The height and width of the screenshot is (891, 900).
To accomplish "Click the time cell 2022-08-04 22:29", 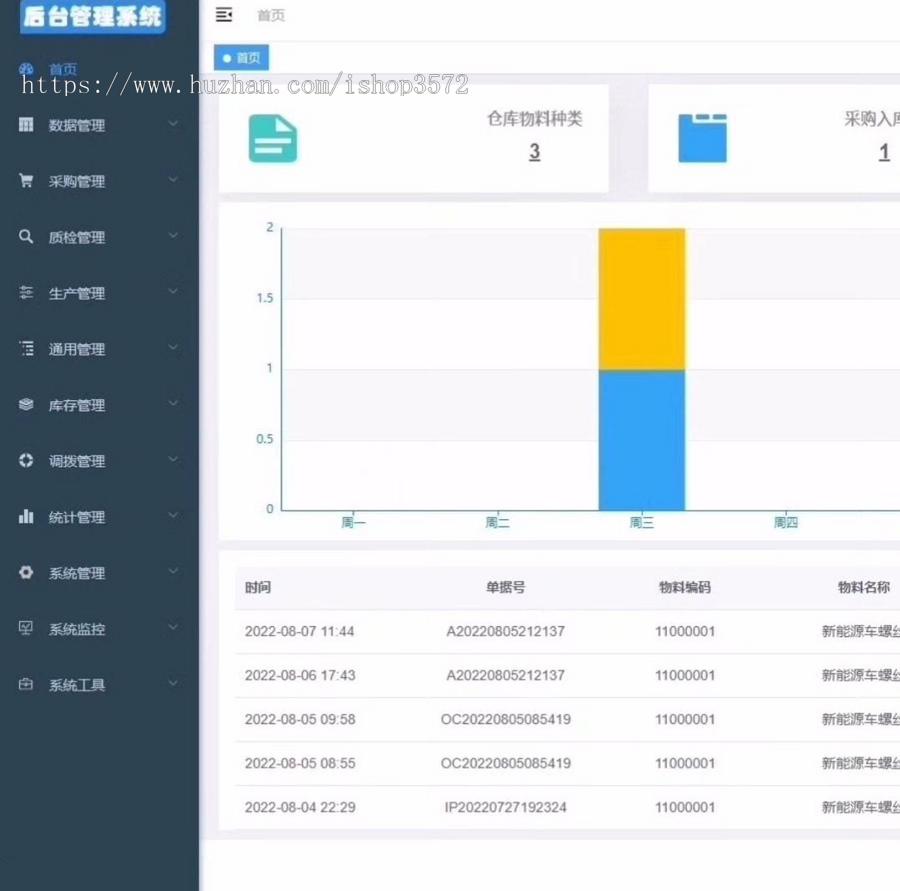I will tap(300, 807).
